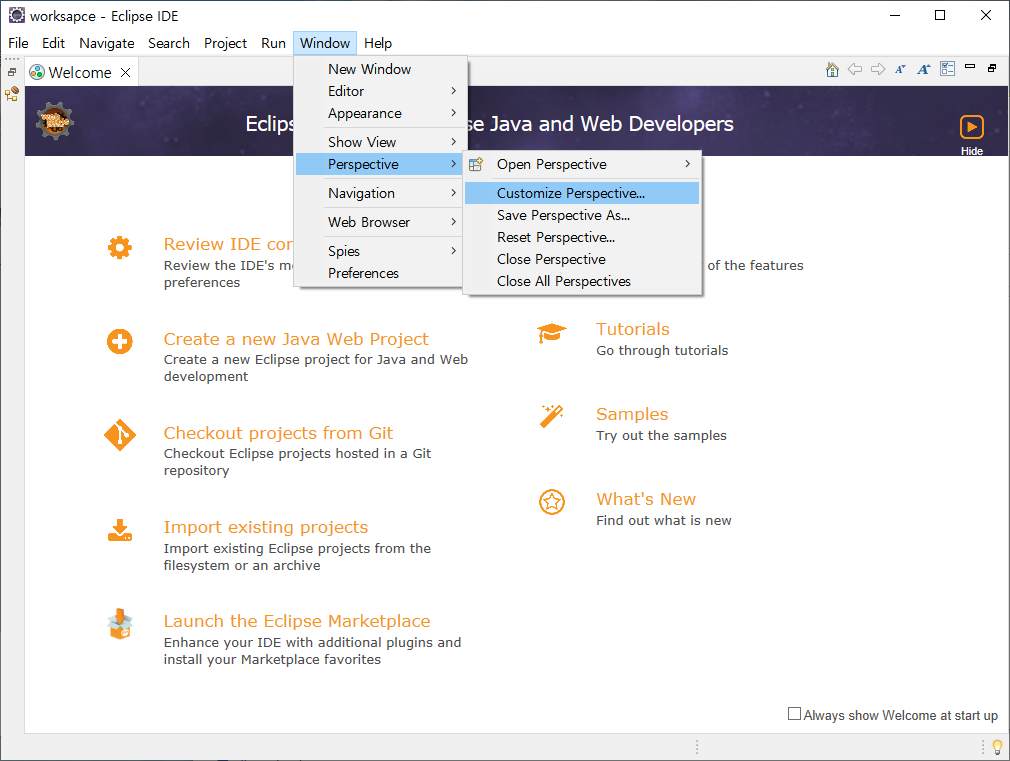The height and width of the screenshot is (761, 1010).
Task: Open the What's New link
Action: pyautogui.click(x=646, y=499)
